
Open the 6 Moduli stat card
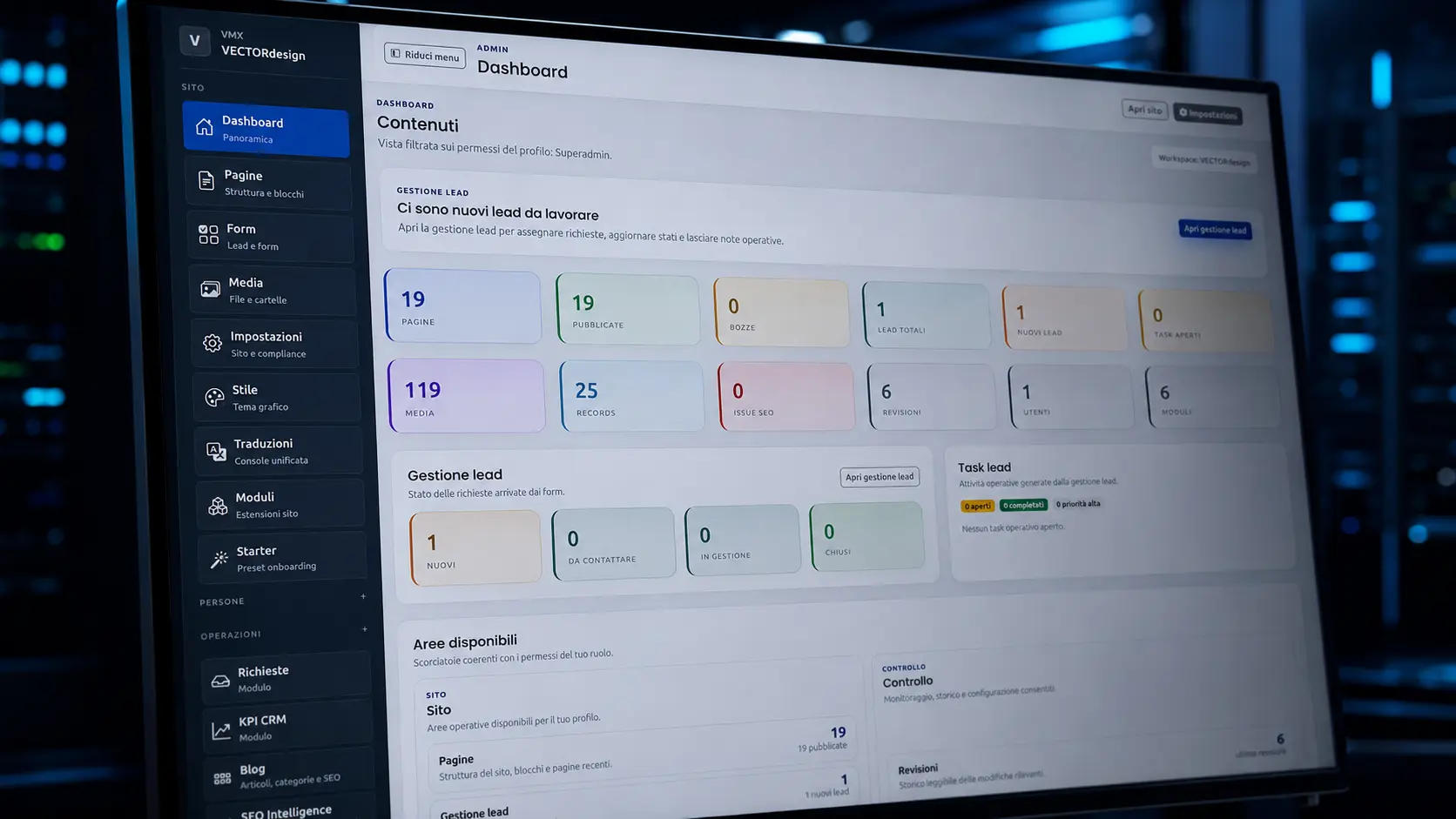(x=1212, y=397)
